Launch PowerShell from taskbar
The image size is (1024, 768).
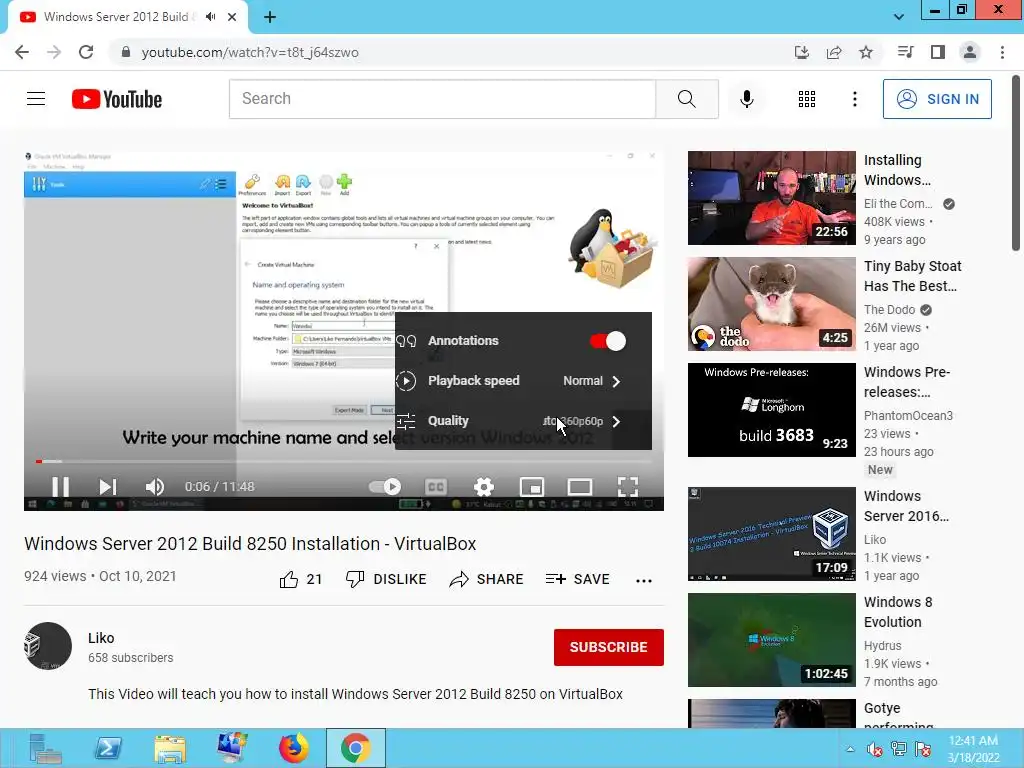pyautogui.click(x=108, y=748)
